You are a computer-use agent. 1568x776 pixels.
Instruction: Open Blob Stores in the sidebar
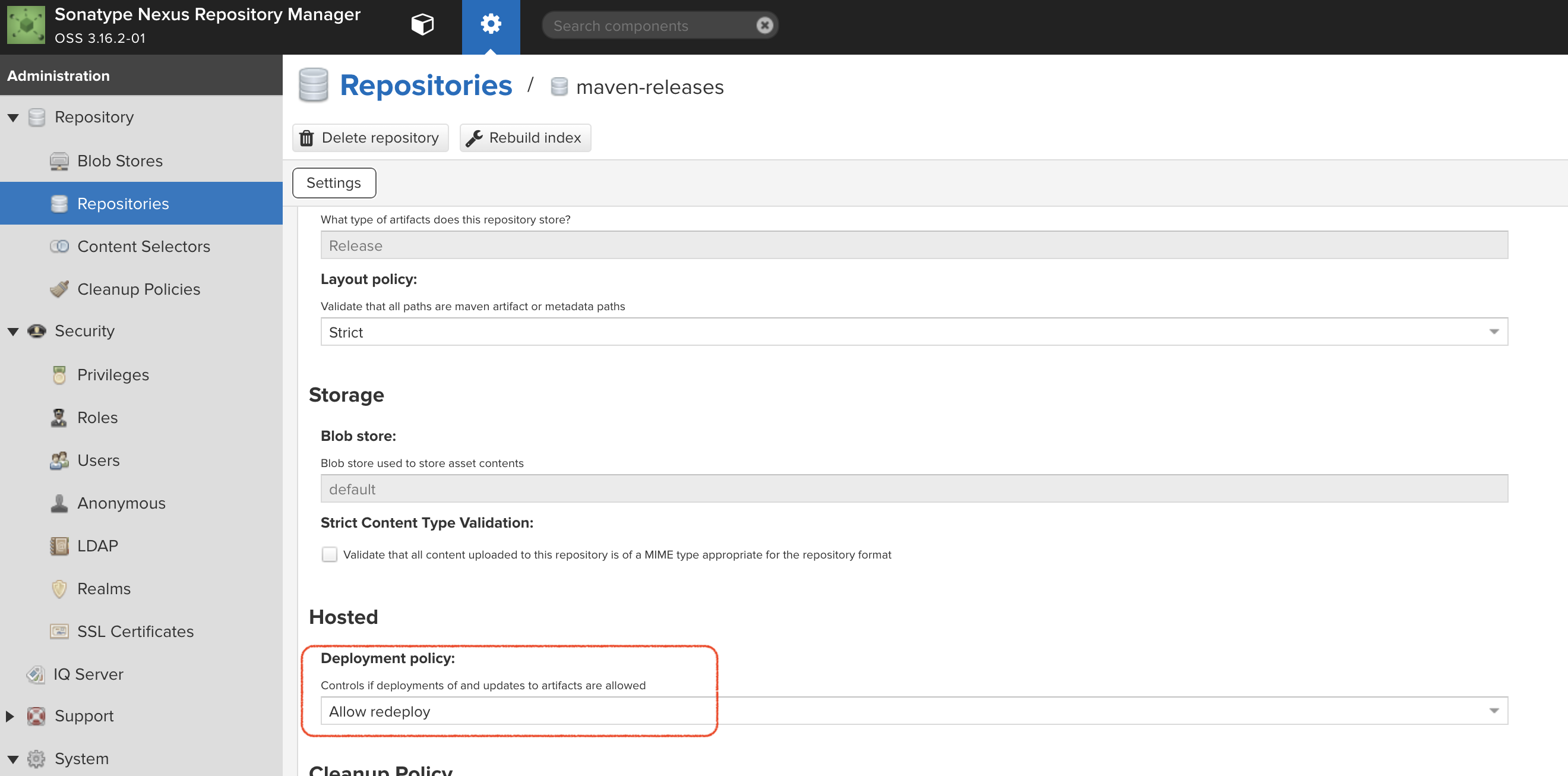pyautogui.click(x=119, y=161)
